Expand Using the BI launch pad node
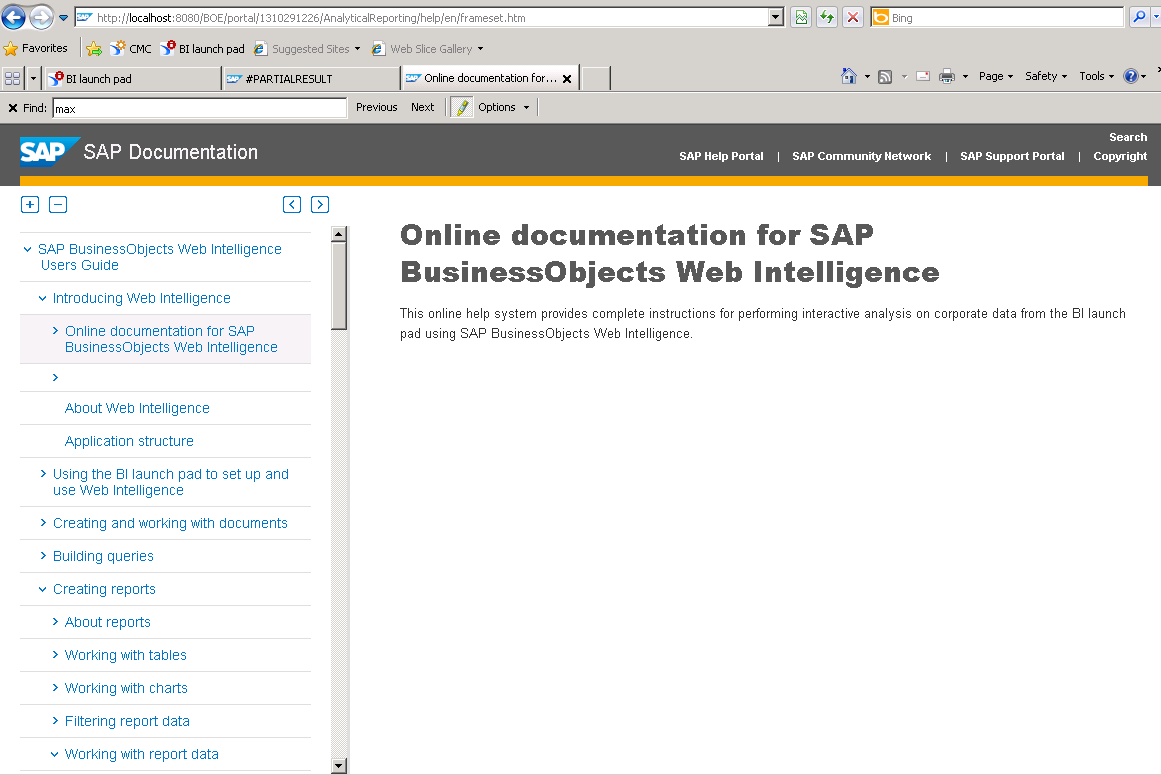The image size is (1161, 775). pos(43,474)
